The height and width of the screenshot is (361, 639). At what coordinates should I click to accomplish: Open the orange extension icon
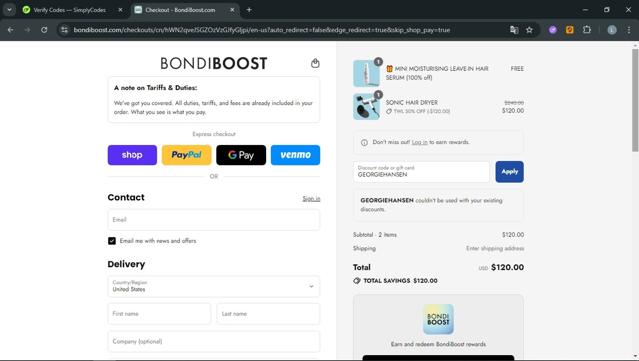click(x=570, y=30)
